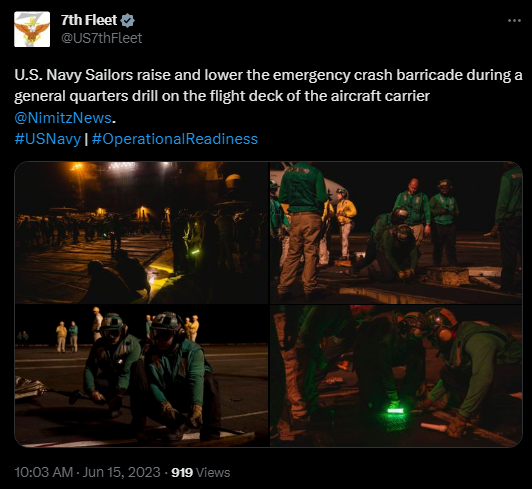Open the bottom-right photo with green glowing light

pyautogui.click(x=396, y=376)
